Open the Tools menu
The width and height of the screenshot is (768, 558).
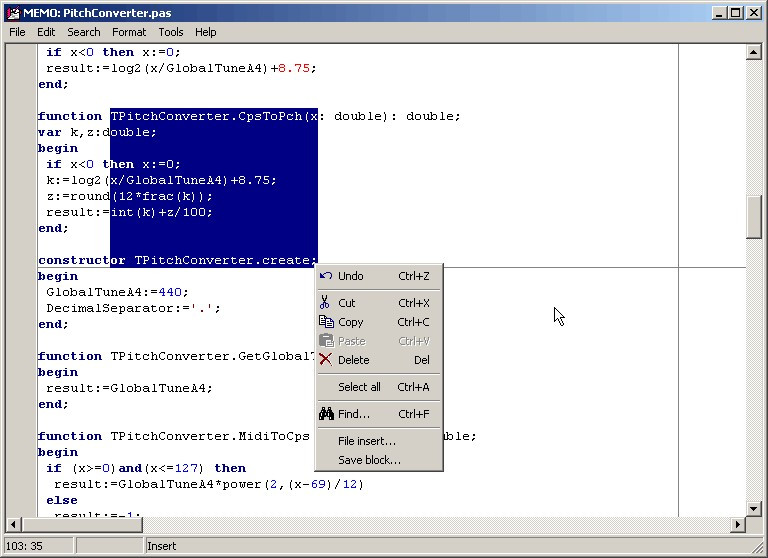pos(170,32)
